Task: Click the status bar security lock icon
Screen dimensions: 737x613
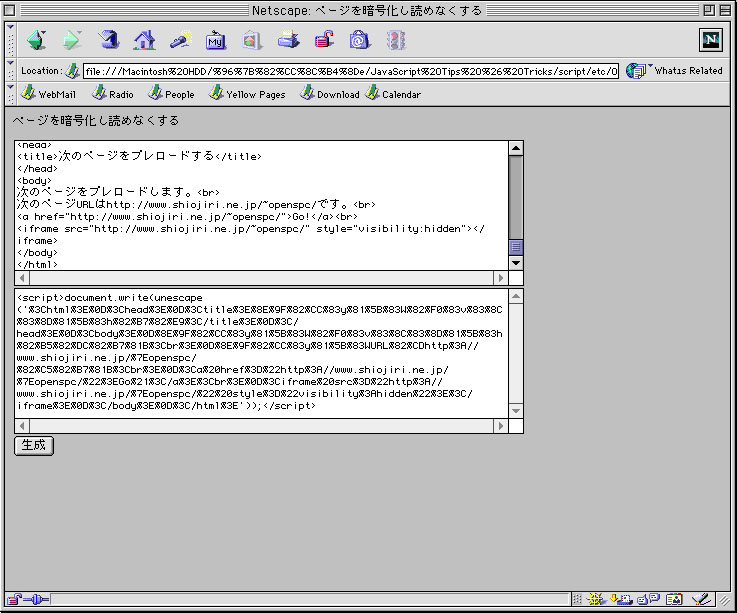Action: pos(14,599)
